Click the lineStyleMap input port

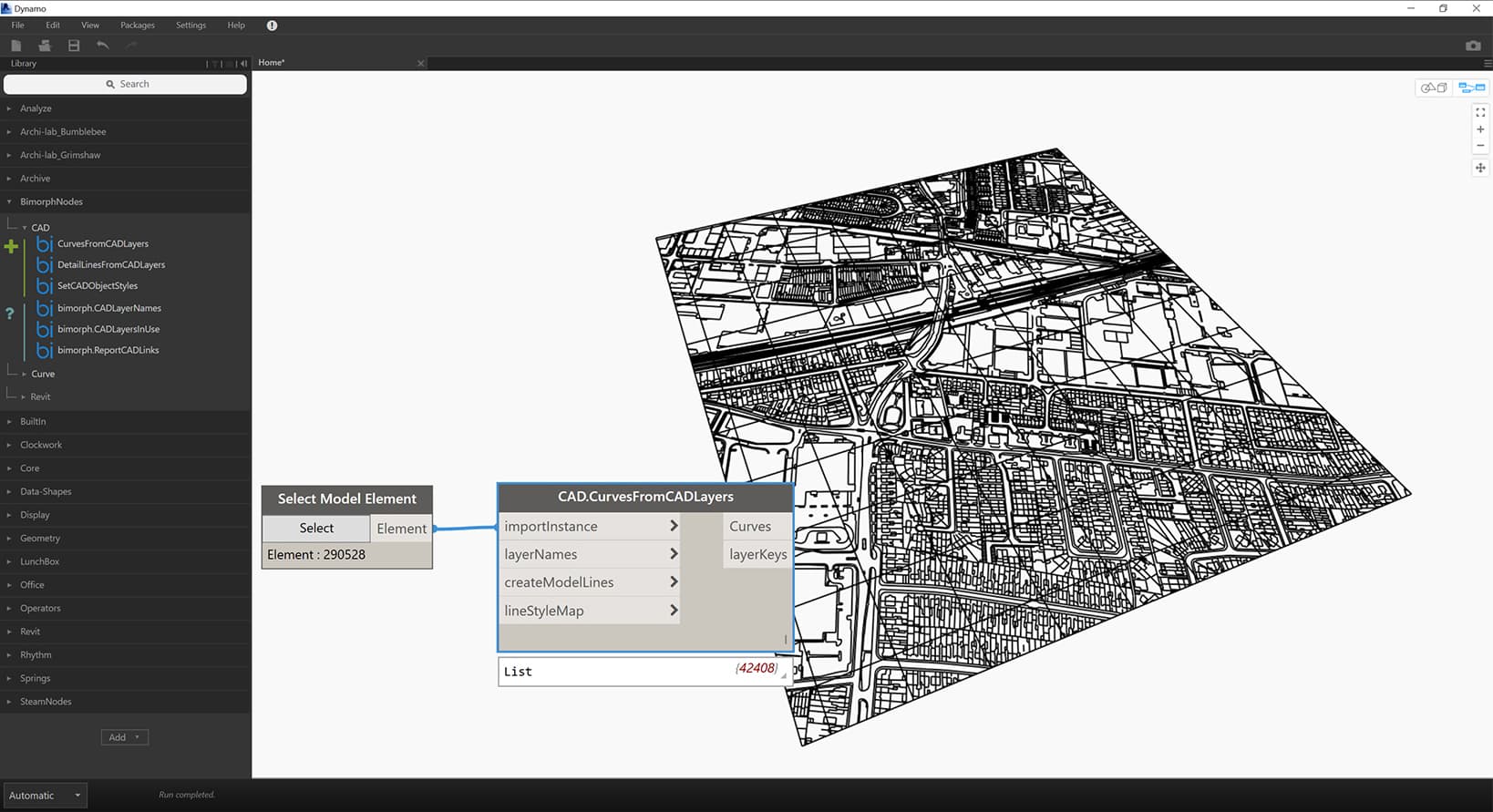591,611
